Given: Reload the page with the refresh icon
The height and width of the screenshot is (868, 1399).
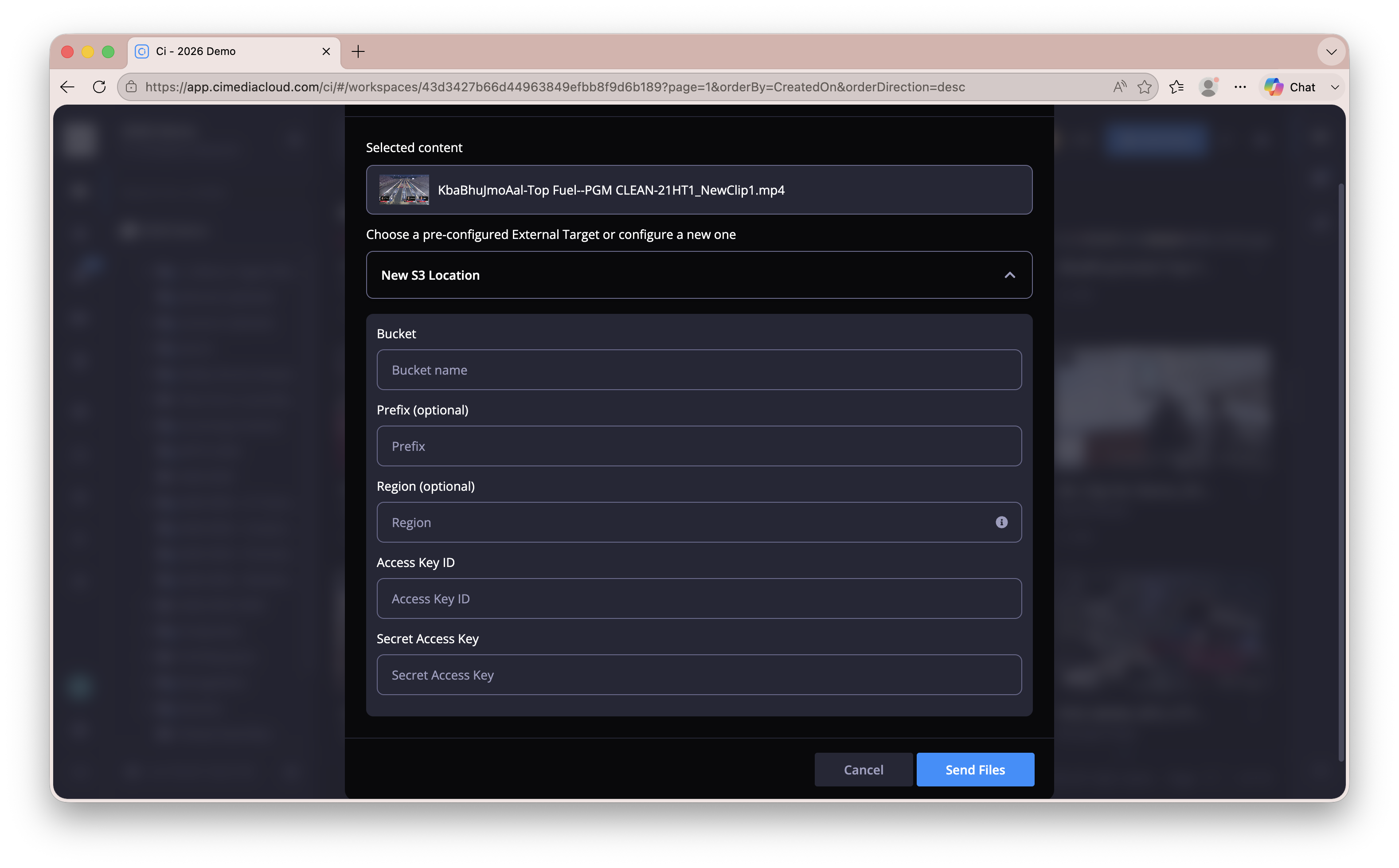Looking at the screenshot, I should [x=99, y=87].
